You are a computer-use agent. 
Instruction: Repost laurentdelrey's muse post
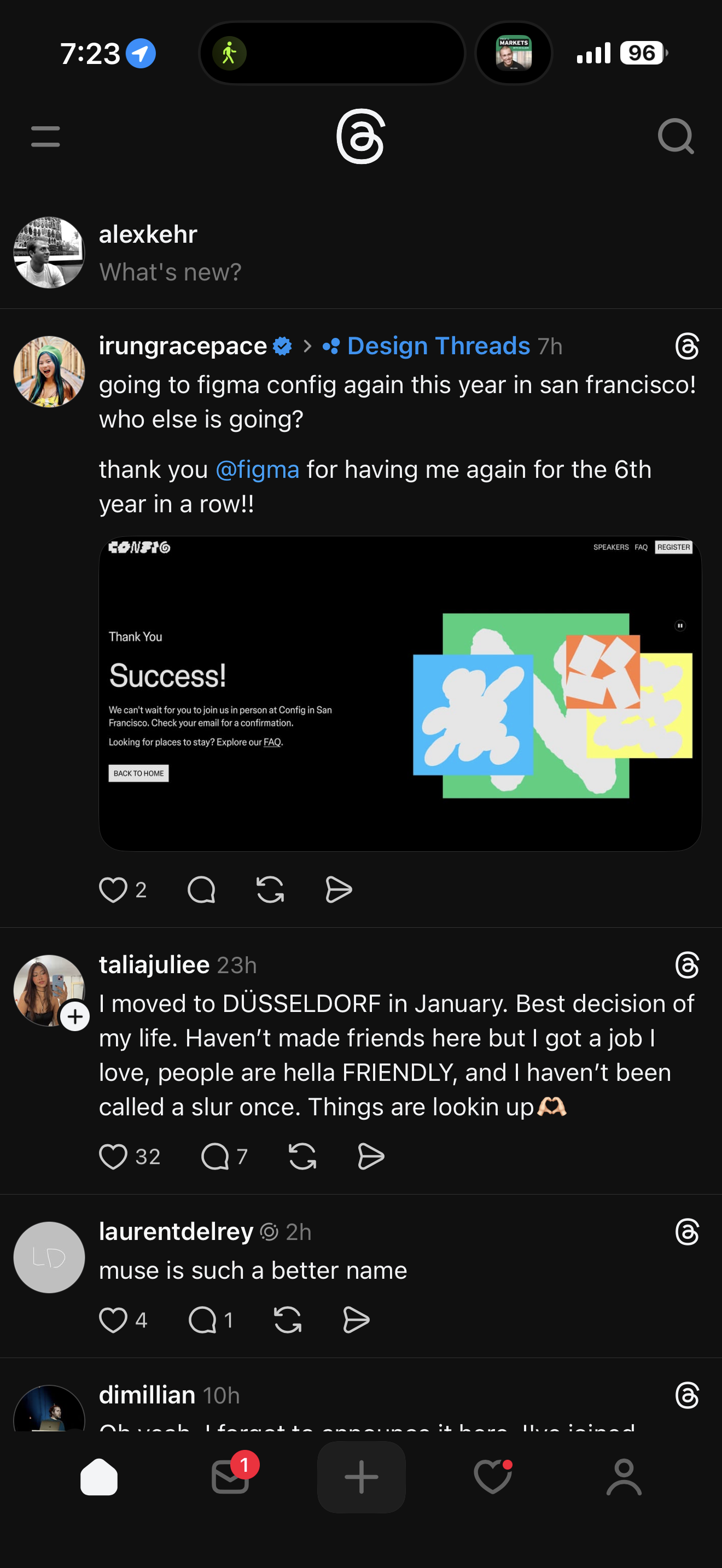(287, 1320)
